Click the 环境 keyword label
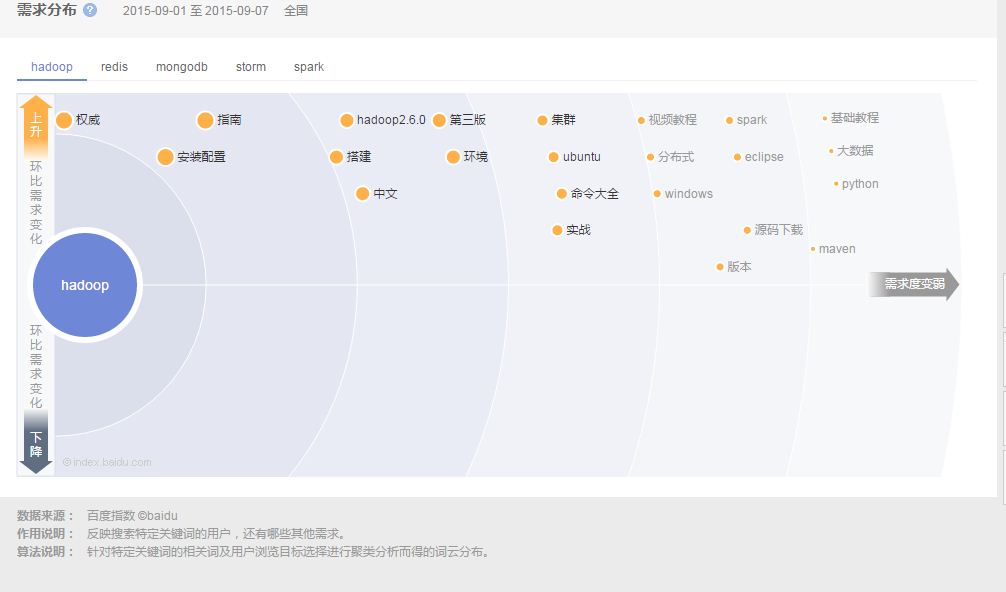This screenshot has width=1006, height=592. click(475, 157)
